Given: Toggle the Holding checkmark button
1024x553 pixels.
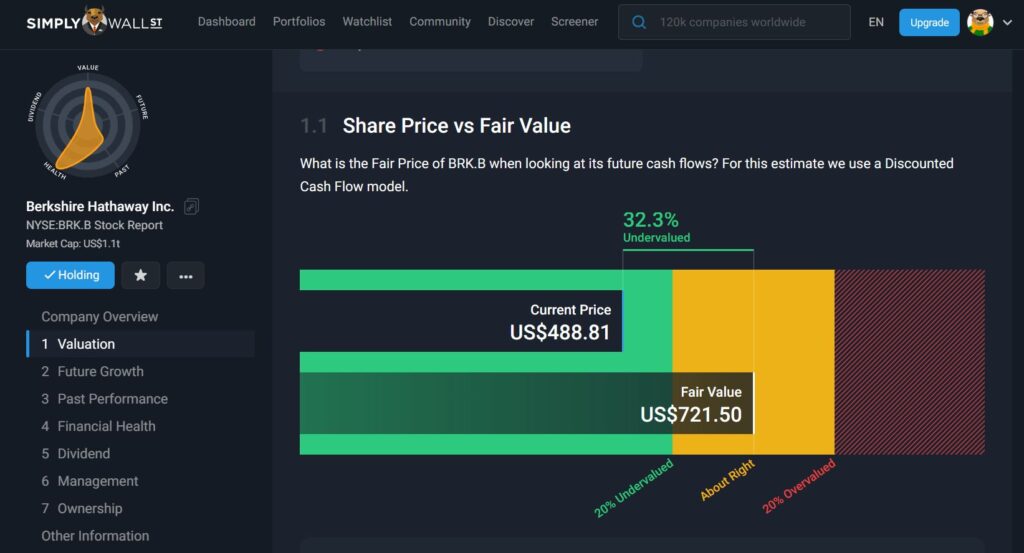Looking at the screenshot, I should click(x=70, y=275).
